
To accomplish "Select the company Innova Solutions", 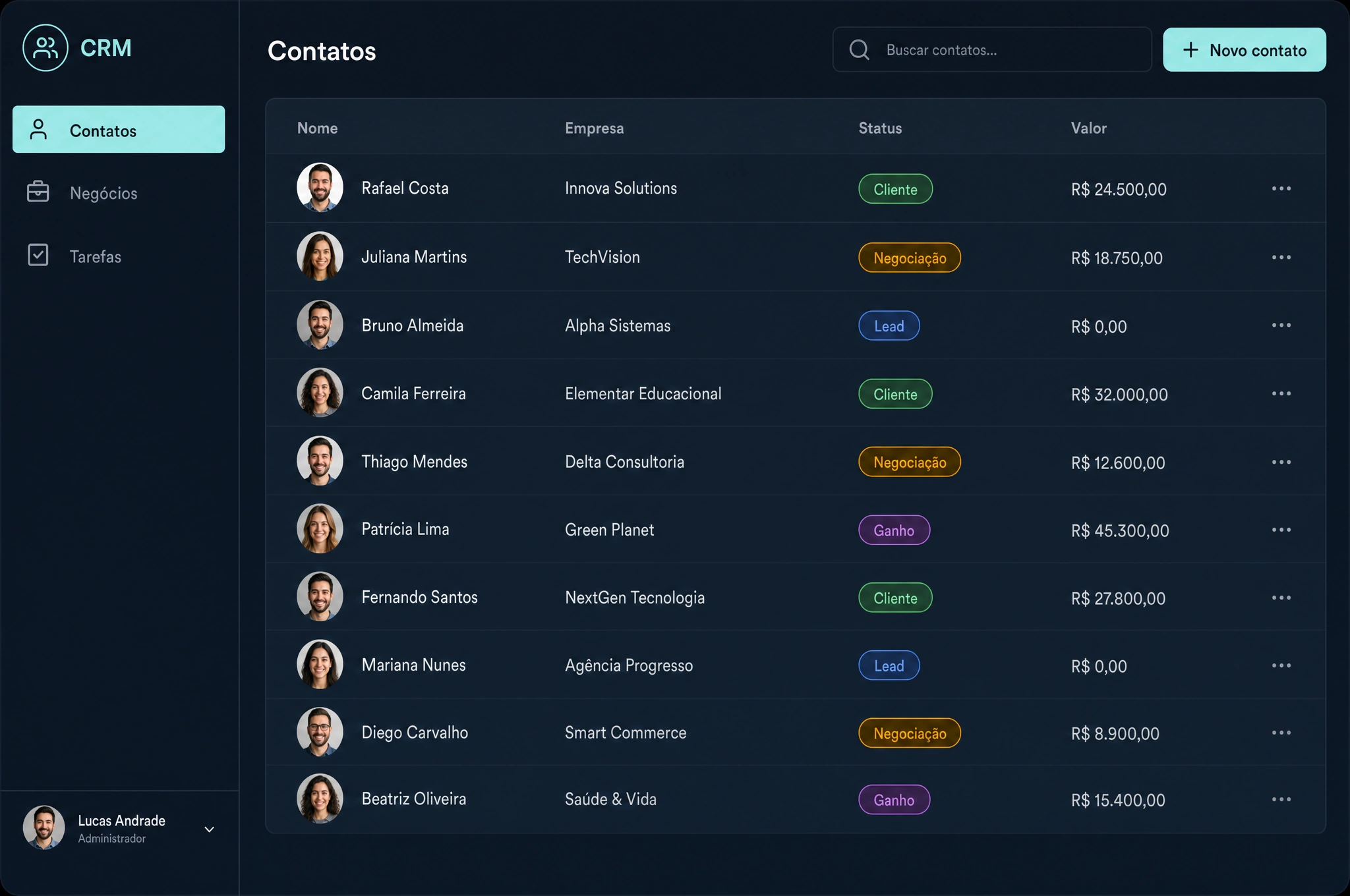I will pyautogui.click(x=621, y=188).
